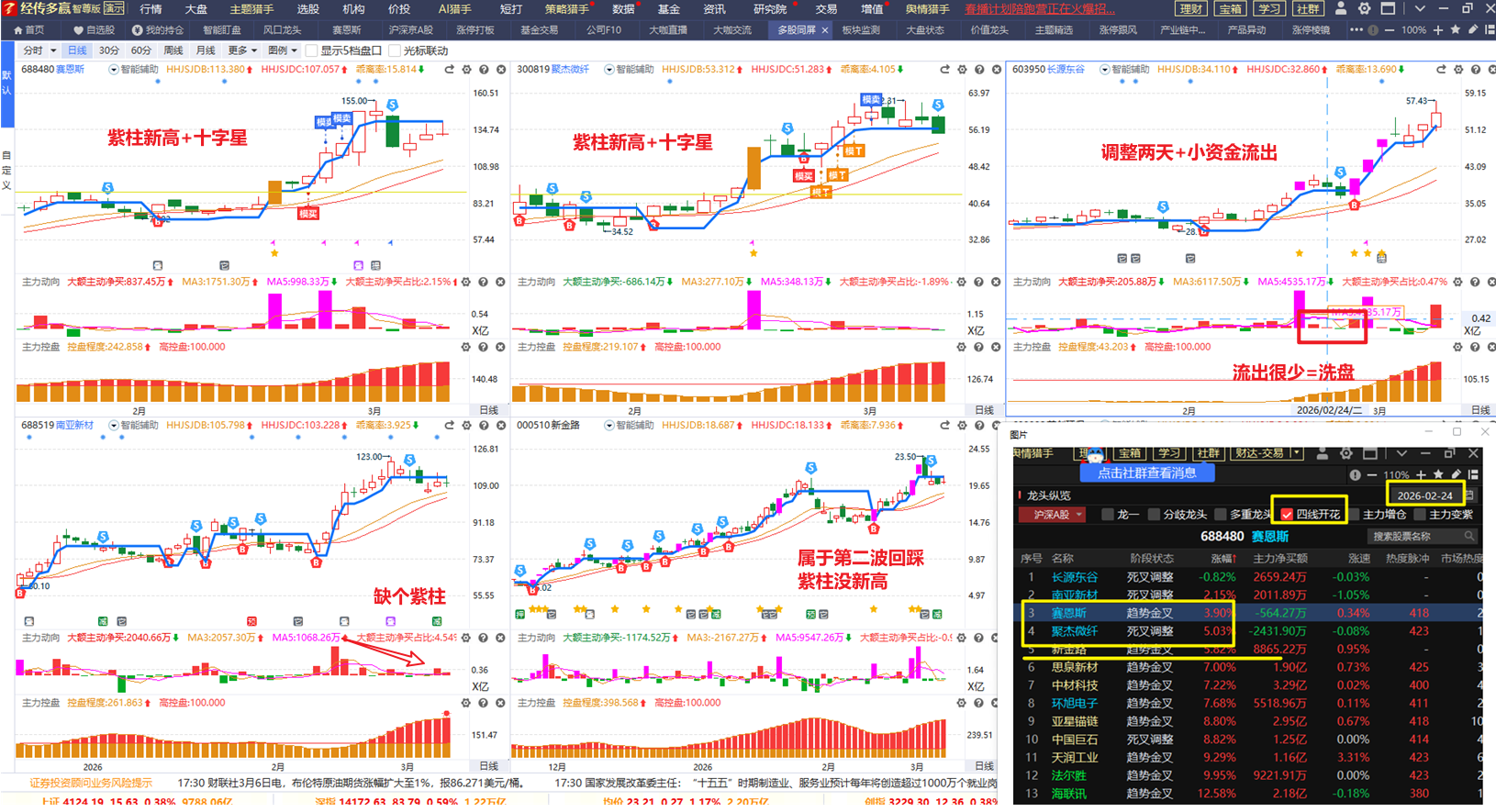
Task: Click the star favorite icon in tab bar
Action: [1456, 29]
